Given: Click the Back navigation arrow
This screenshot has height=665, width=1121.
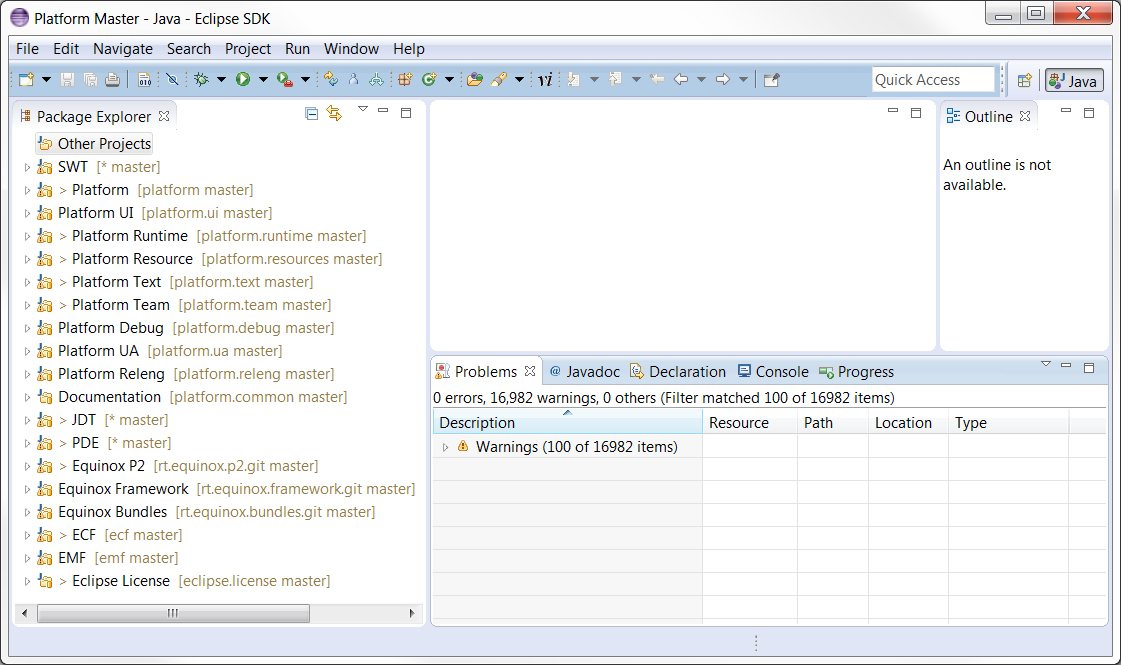Looking at the screenshot, I should click(681, 79).
